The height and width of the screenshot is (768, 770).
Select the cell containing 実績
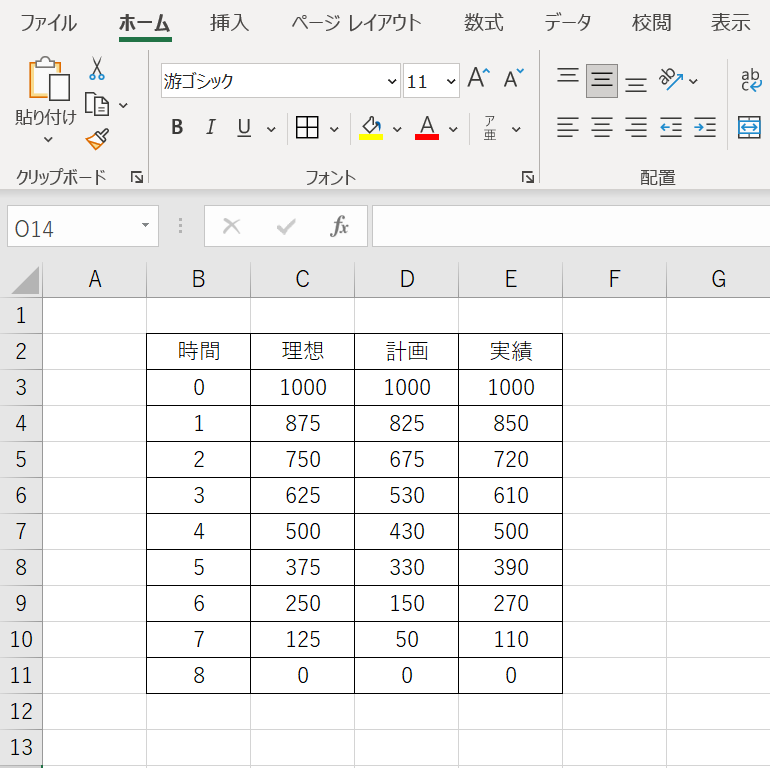pyautogui.click(x=510, y=351)
